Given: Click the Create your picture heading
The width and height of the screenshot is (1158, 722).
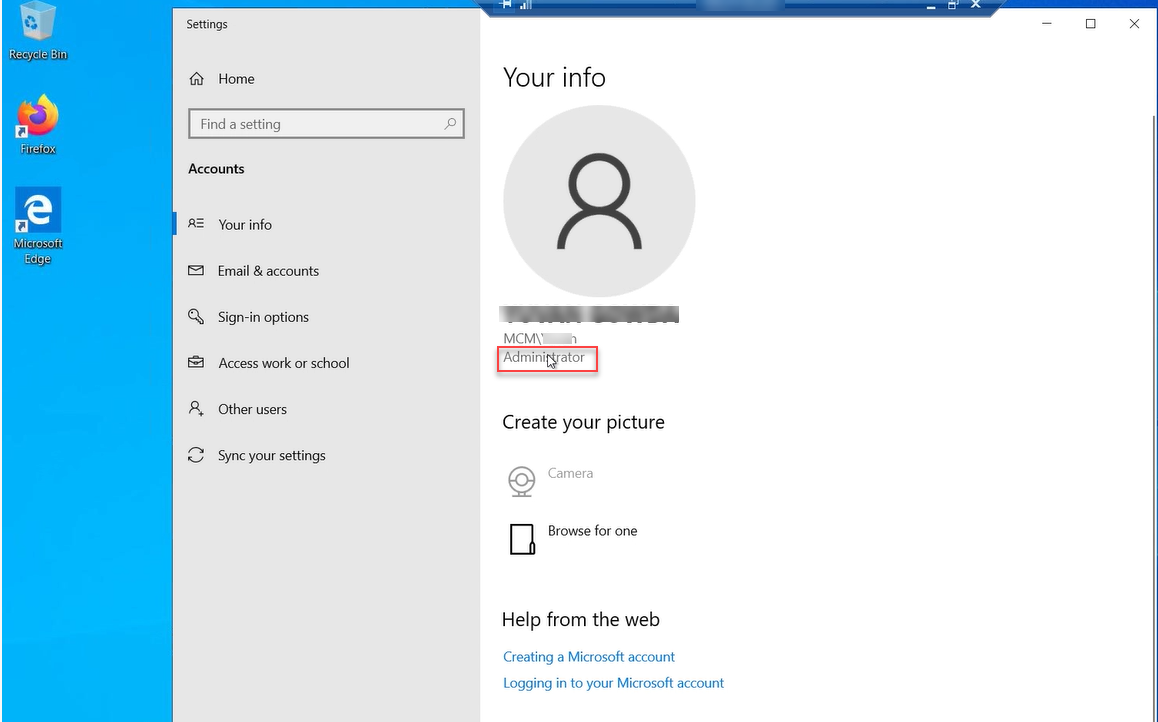Looking at the screenshot, I should (x=583, y=422).
